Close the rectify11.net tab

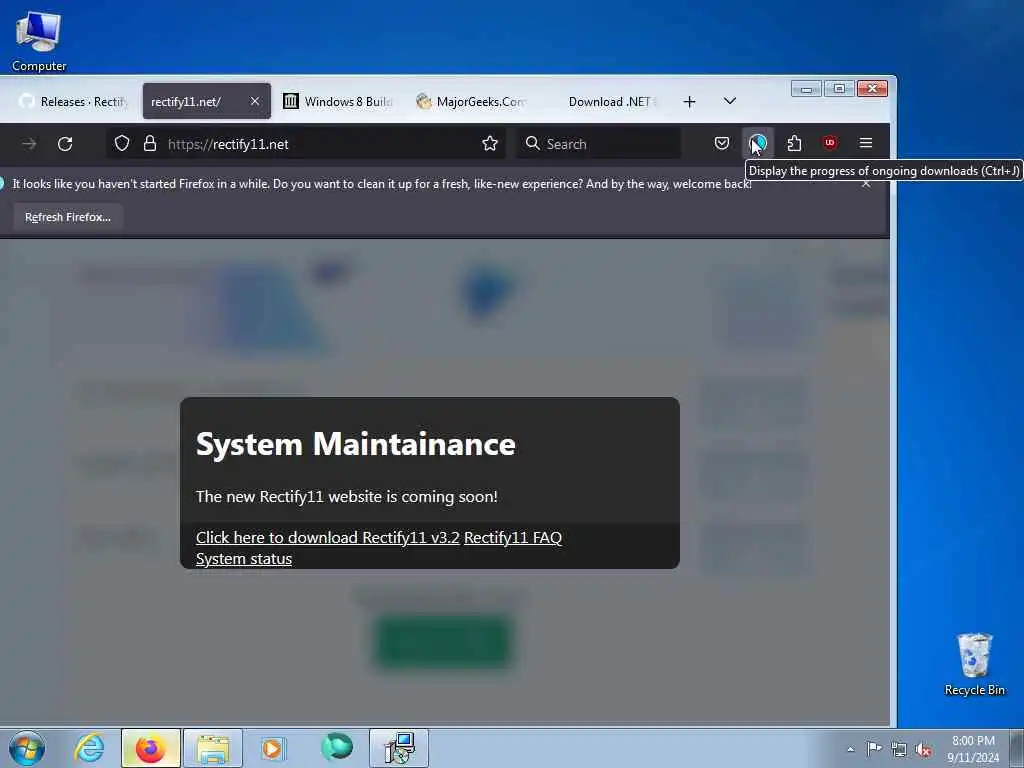[x=255, y=101]
